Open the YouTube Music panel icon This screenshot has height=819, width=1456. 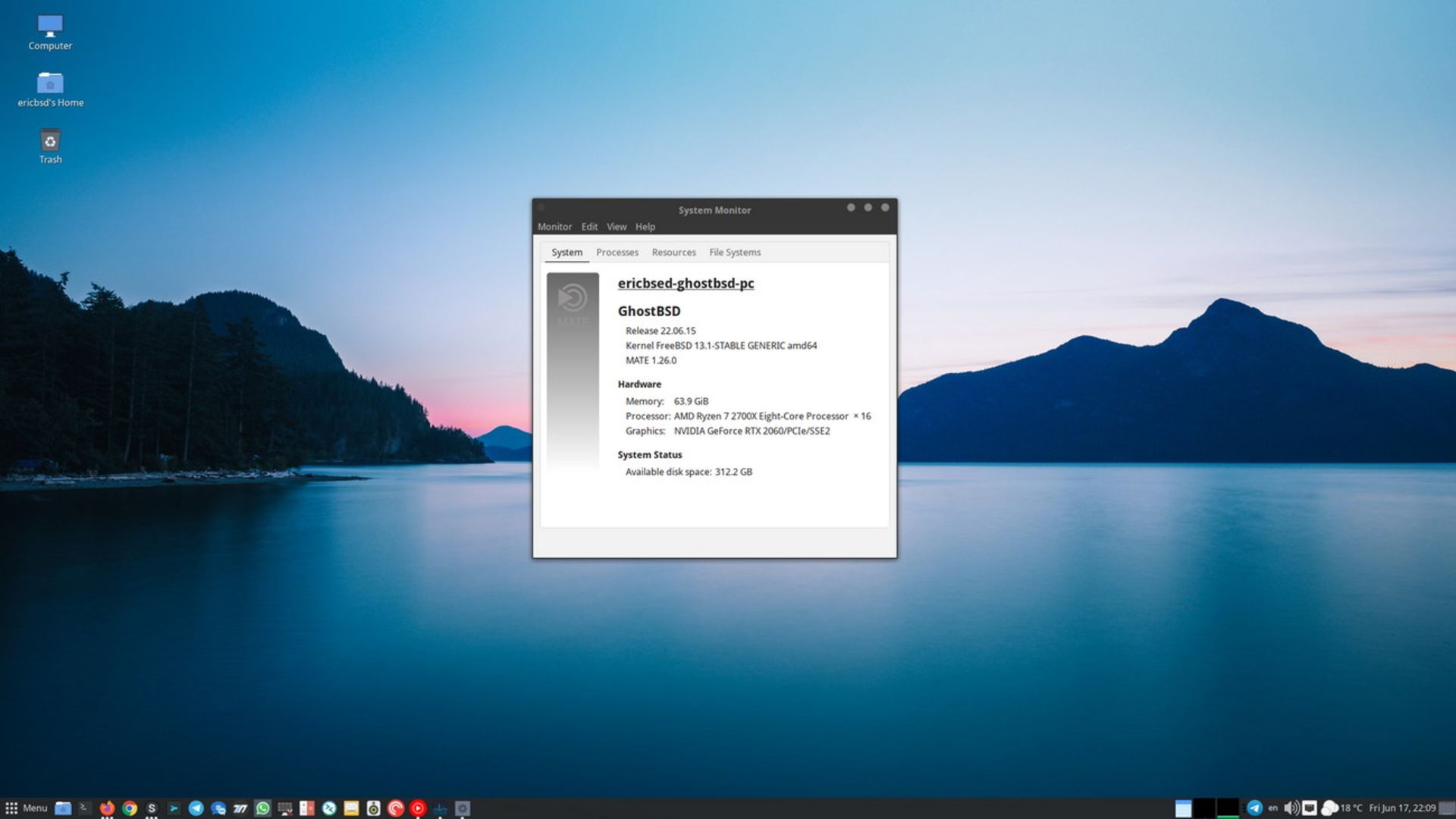tap(418, 808)
